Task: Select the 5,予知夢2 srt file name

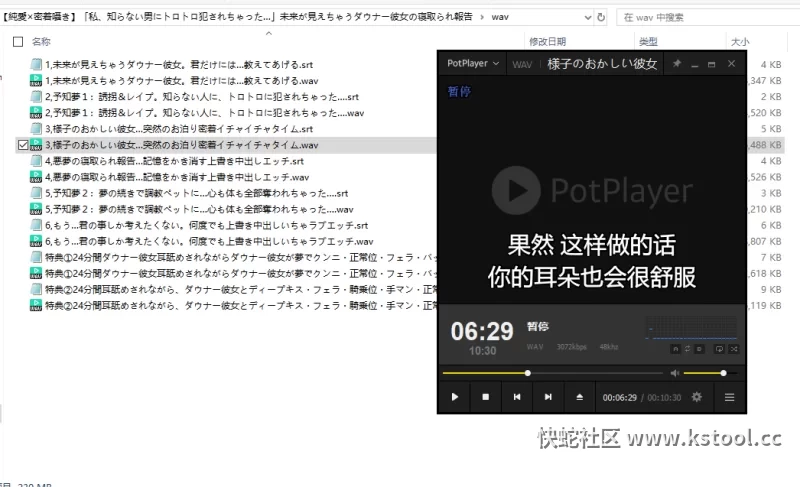Action: 196,193
